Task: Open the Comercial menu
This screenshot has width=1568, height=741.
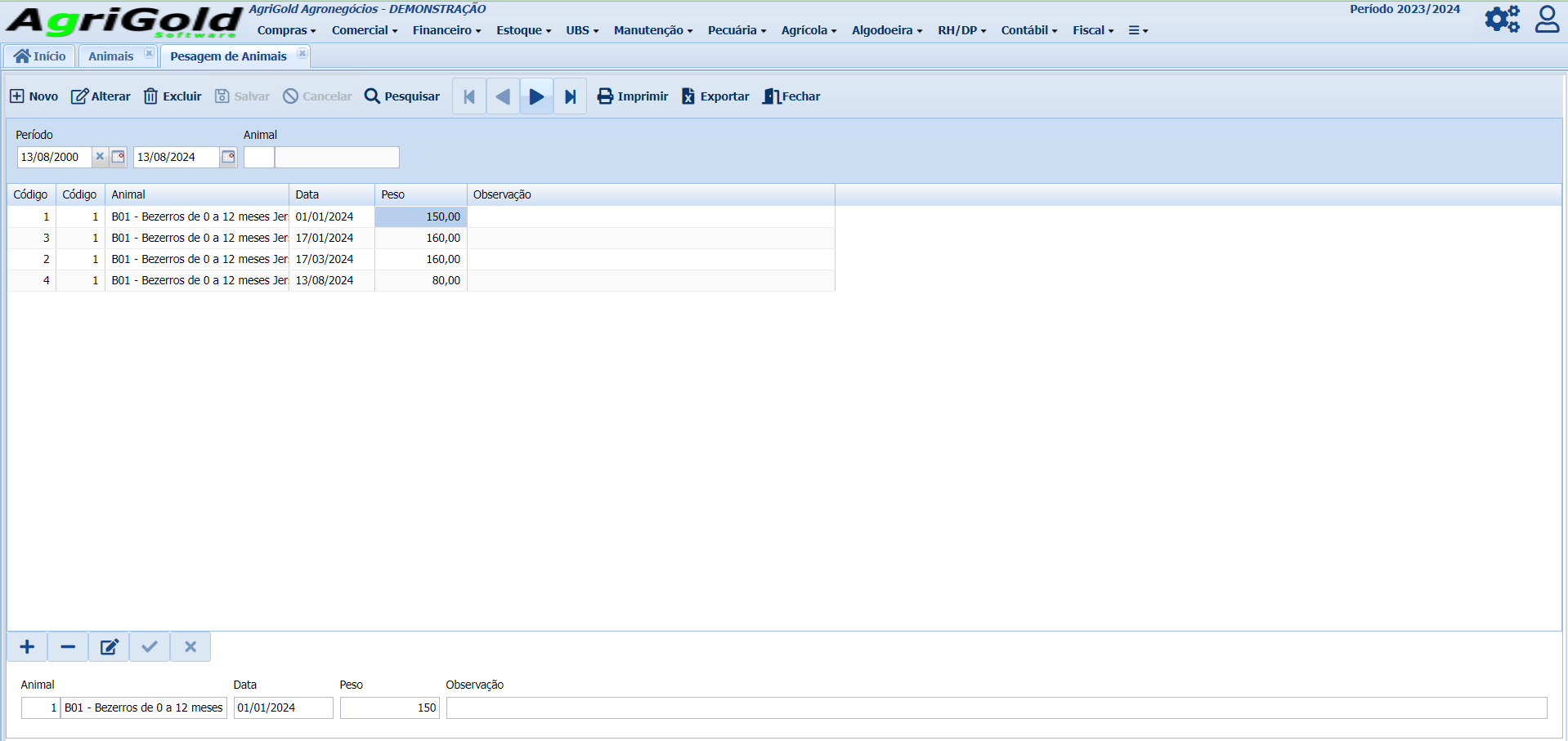Action: pos(365,30)
